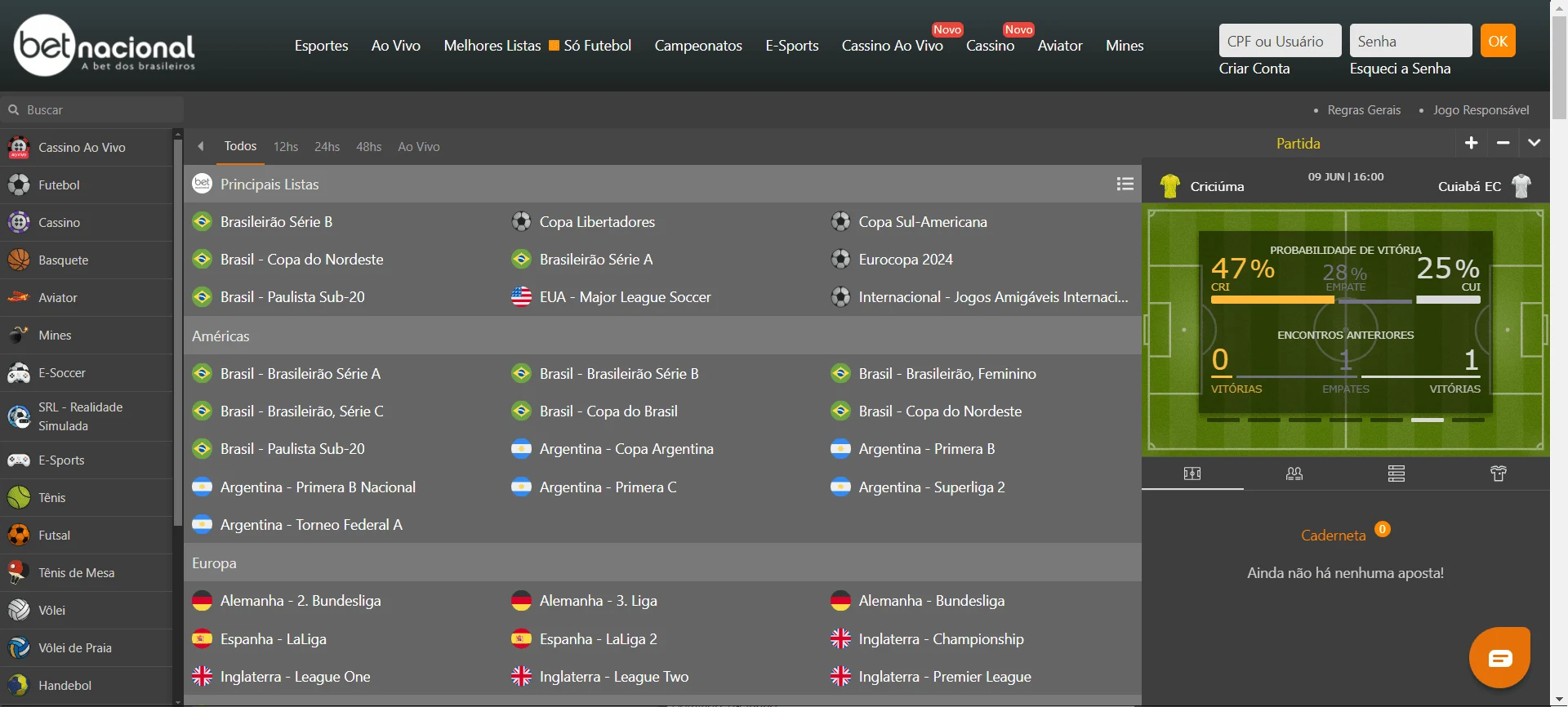Open the Campeonatos top menu
Image resolution: width=1568 pixels, height=707 pixels.
(x=698, y=46)
